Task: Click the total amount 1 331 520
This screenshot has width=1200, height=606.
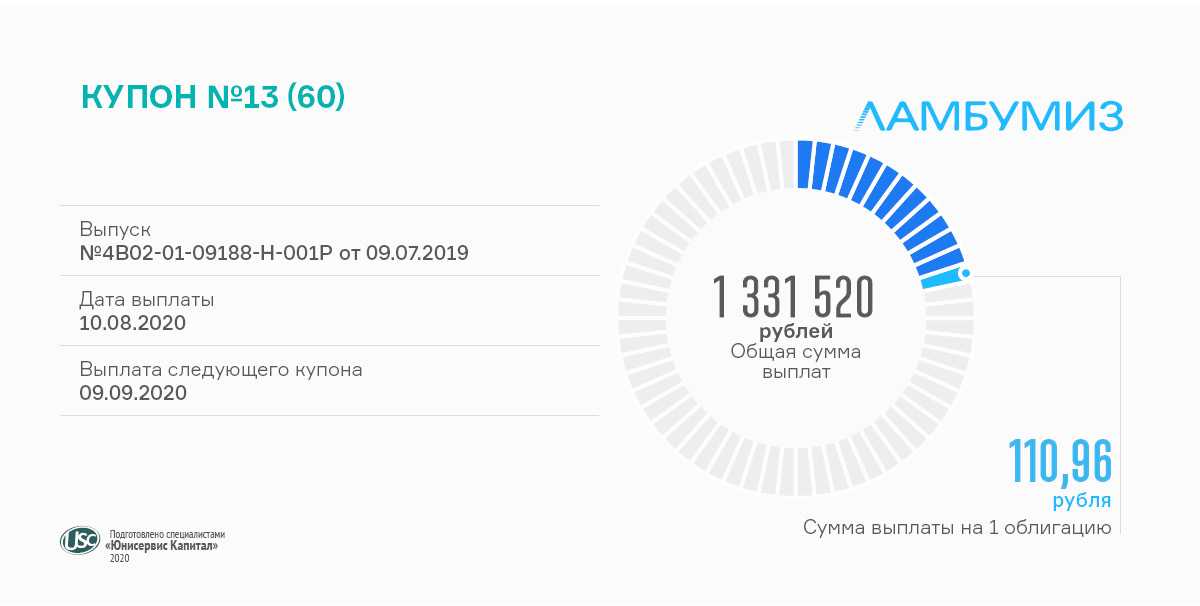Action: 794,296
